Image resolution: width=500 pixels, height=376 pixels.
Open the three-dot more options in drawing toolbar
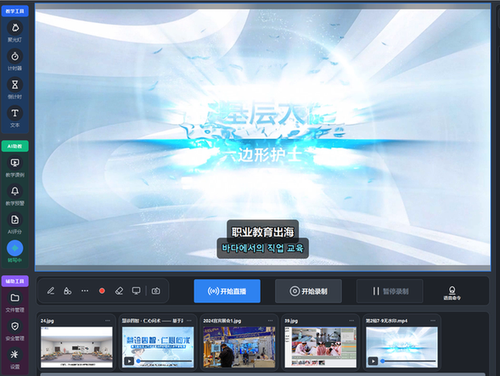pyautogui.click(x=85, y=291)
